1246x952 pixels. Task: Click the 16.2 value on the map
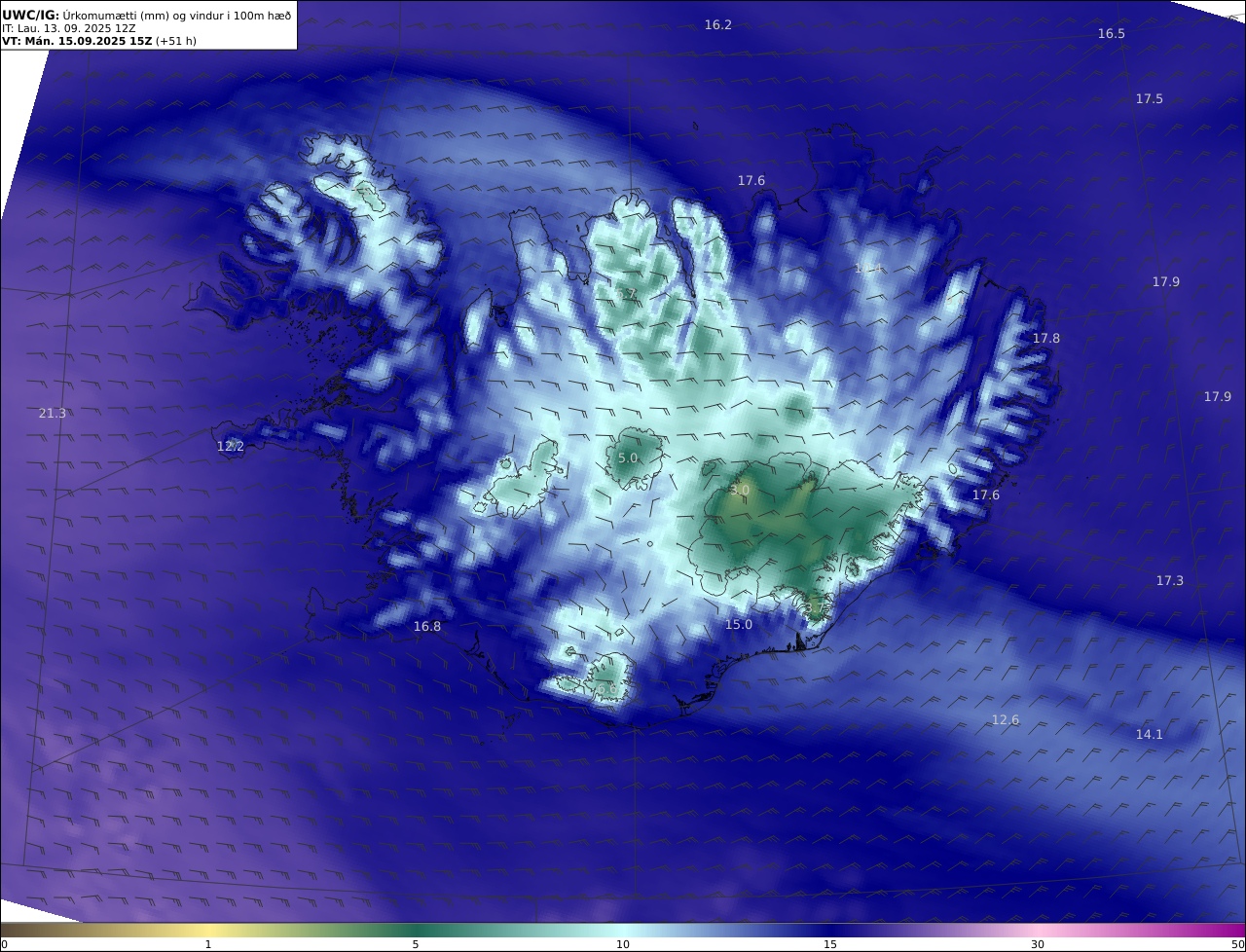coord(718,24)
